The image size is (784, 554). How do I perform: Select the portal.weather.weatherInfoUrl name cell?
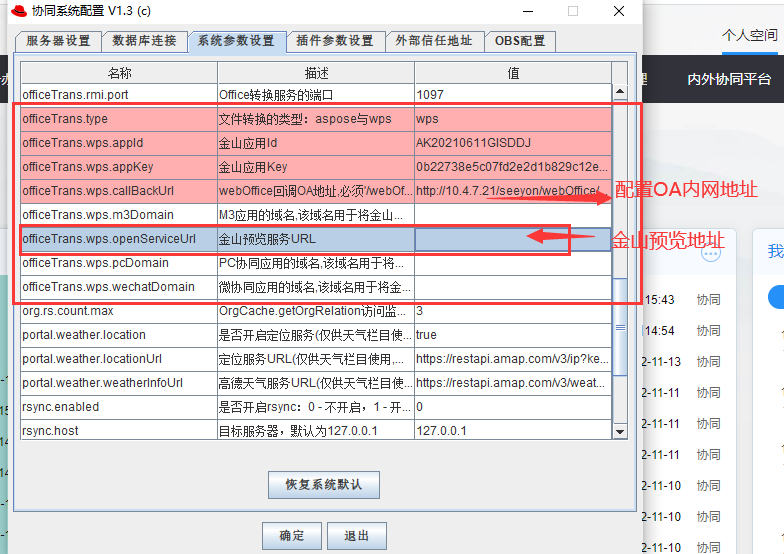(119, 383)
